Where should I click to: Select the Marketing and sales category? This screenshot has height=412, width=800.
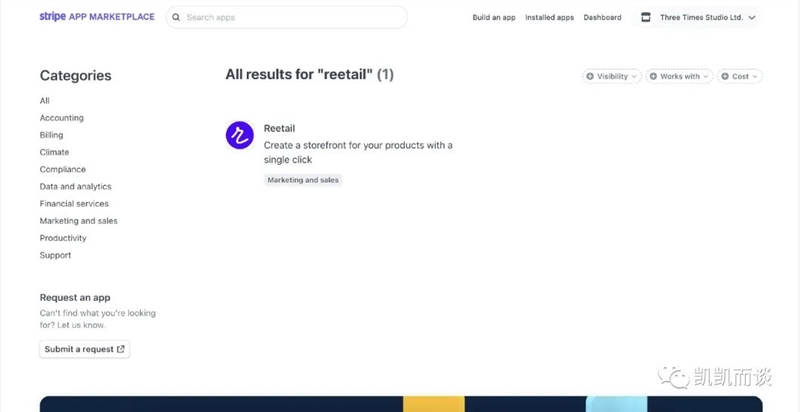pyautogui.click(x=79, y=221)
